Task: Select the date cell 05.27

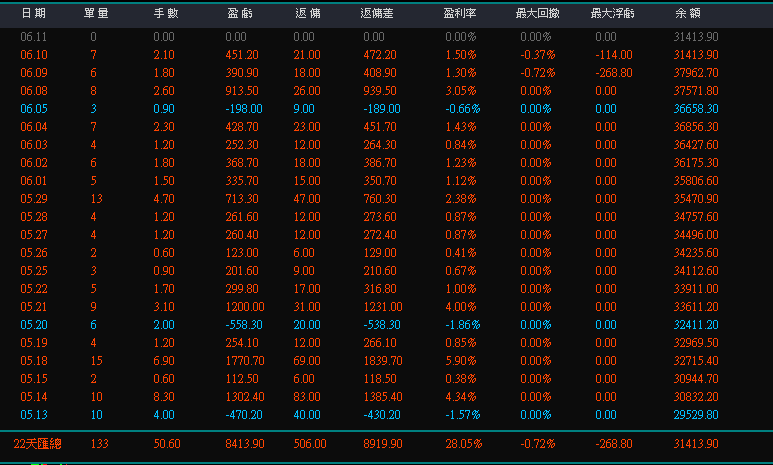Action: (34, 235)
